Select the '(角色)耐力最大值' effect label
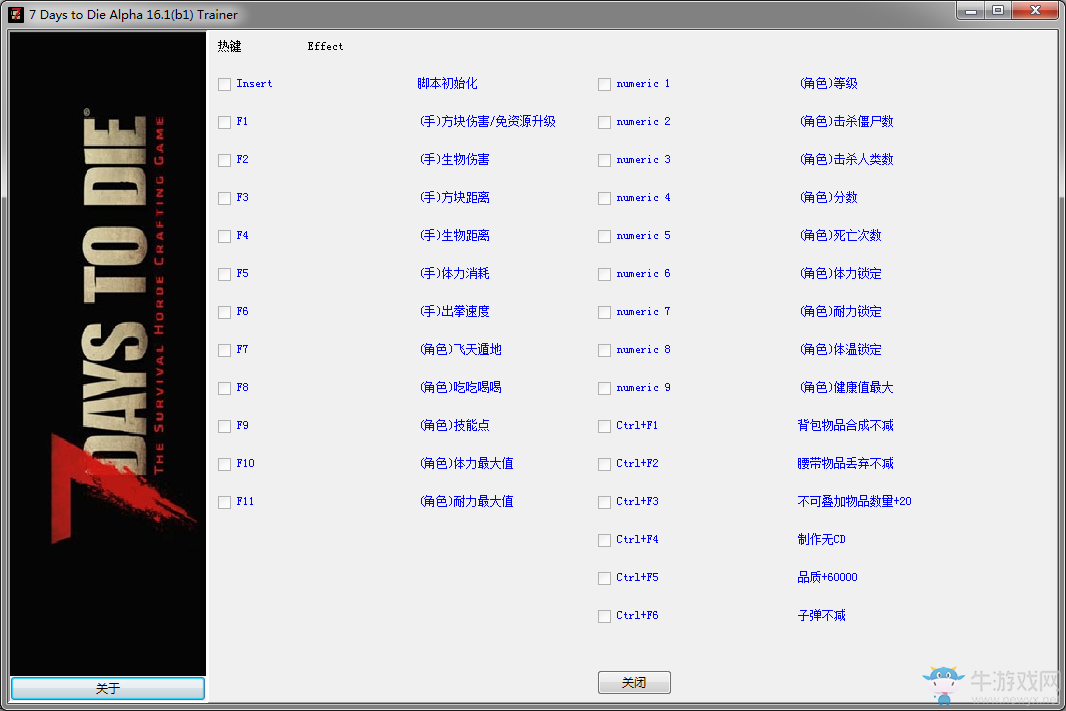 pyautogui.click(x=466, y=502)
